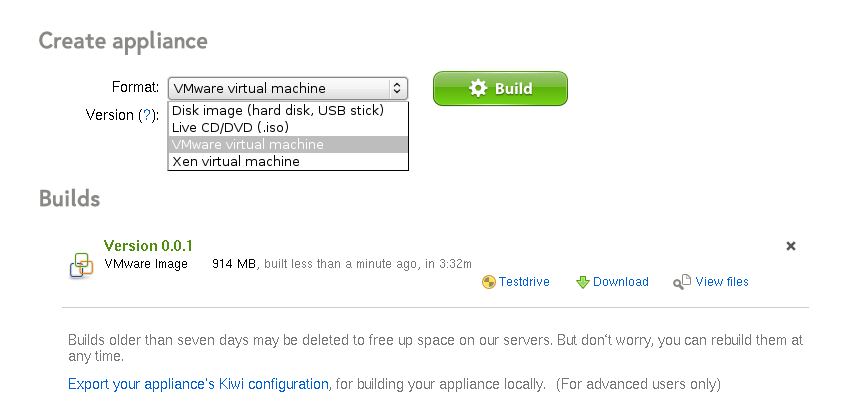This screenshot has width=850, height=402.
Task: Open the Format dropdown arrows
Action: click(x=397, y=88)
